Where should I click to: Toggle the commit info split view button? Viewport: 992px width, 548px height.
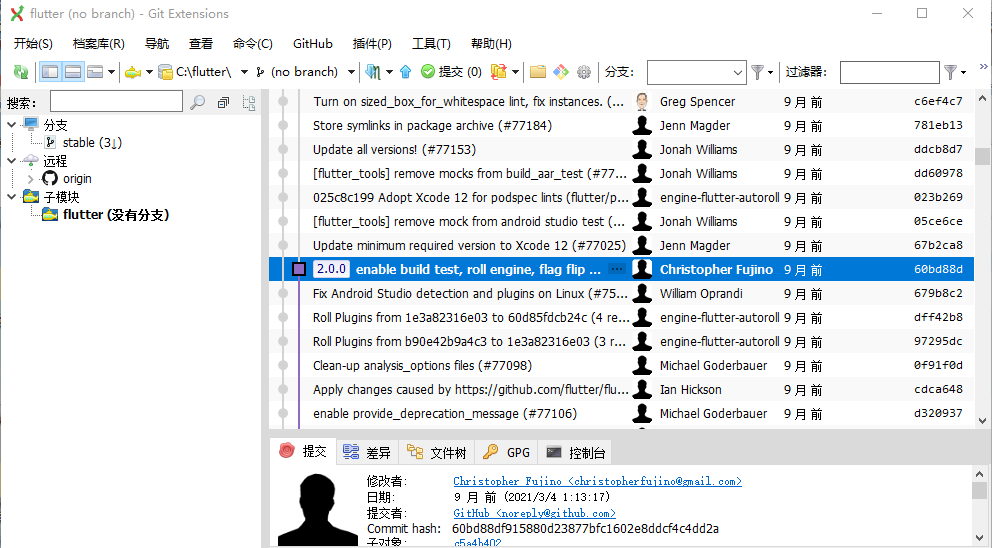[73, 72]
